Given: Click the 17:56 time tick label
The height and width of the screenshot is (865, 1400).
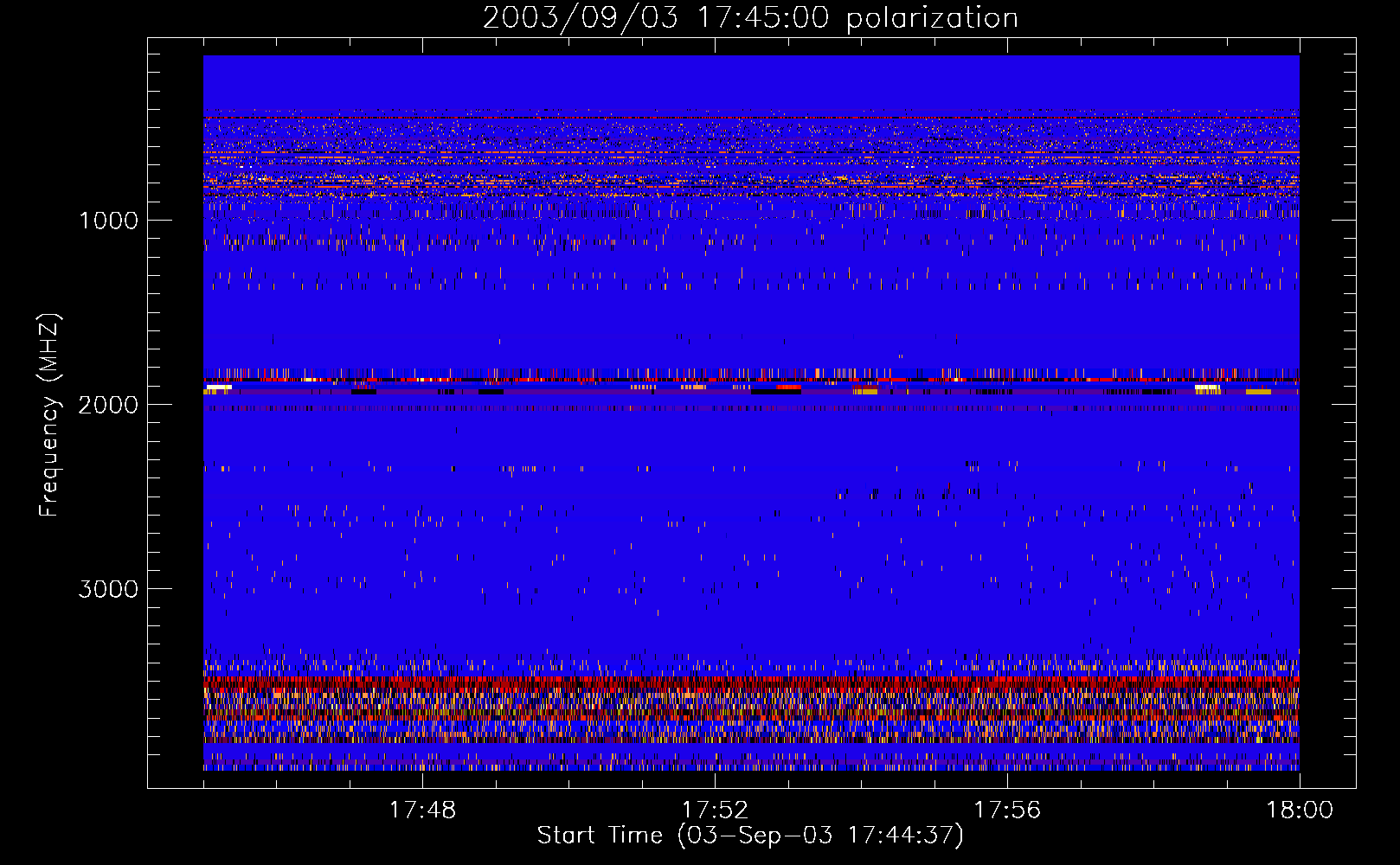Looking at the screenshot, I should pos(1007,811).
